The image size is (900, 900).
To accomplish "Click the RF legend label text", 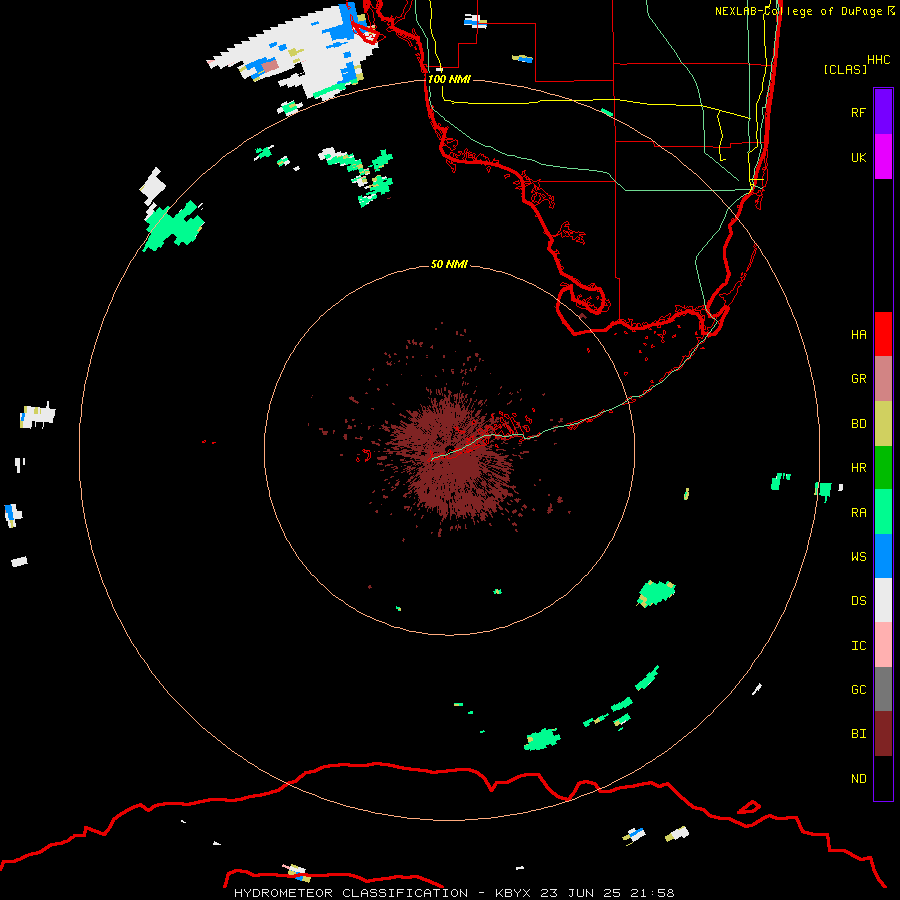I will (x=858, y=112).
